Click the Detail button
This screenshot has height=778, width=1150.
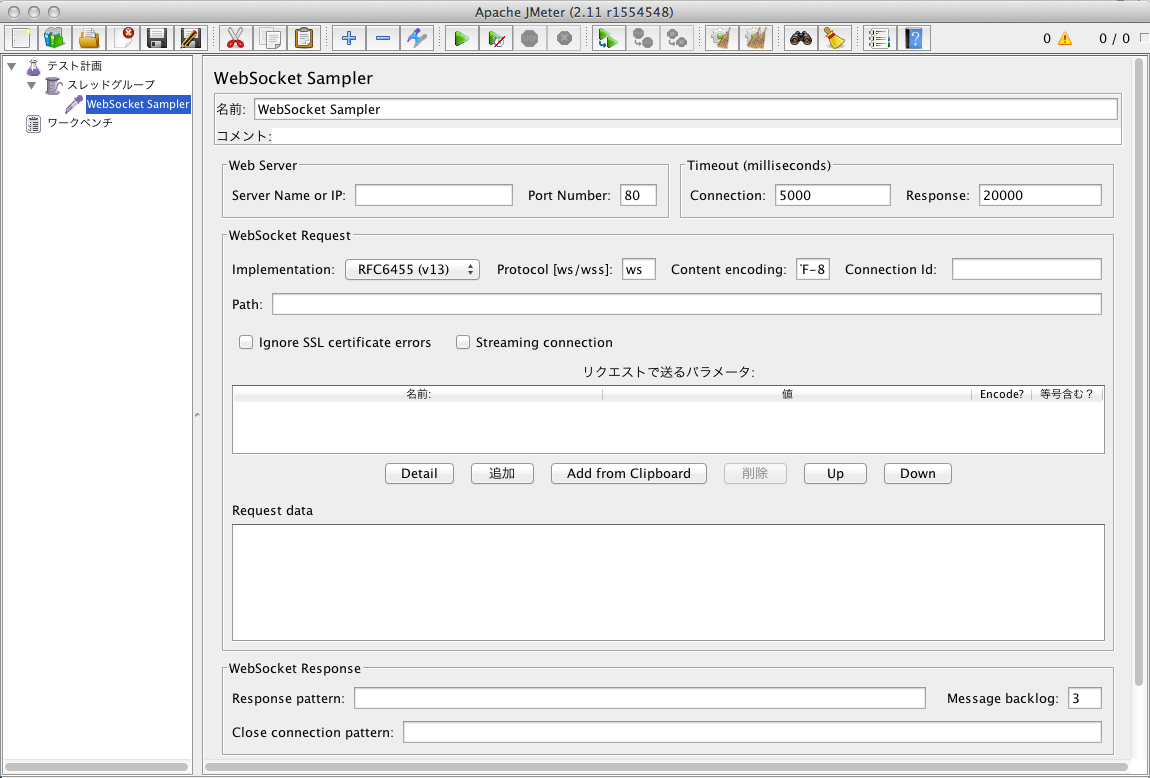tap(419, 473)
